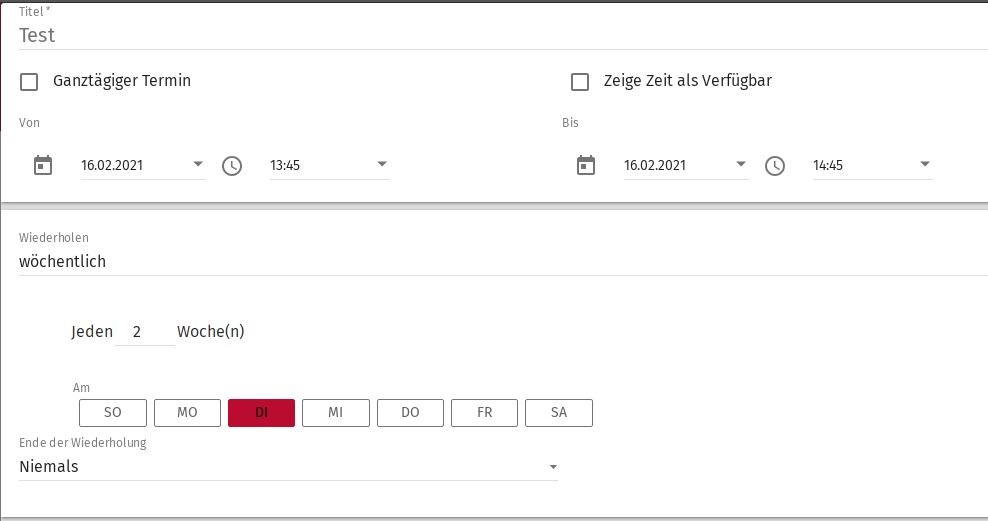Image resolution: width=988 pixels, height=521 pixels.
Task: Click the Titel text field
Action: pos(500,36)
